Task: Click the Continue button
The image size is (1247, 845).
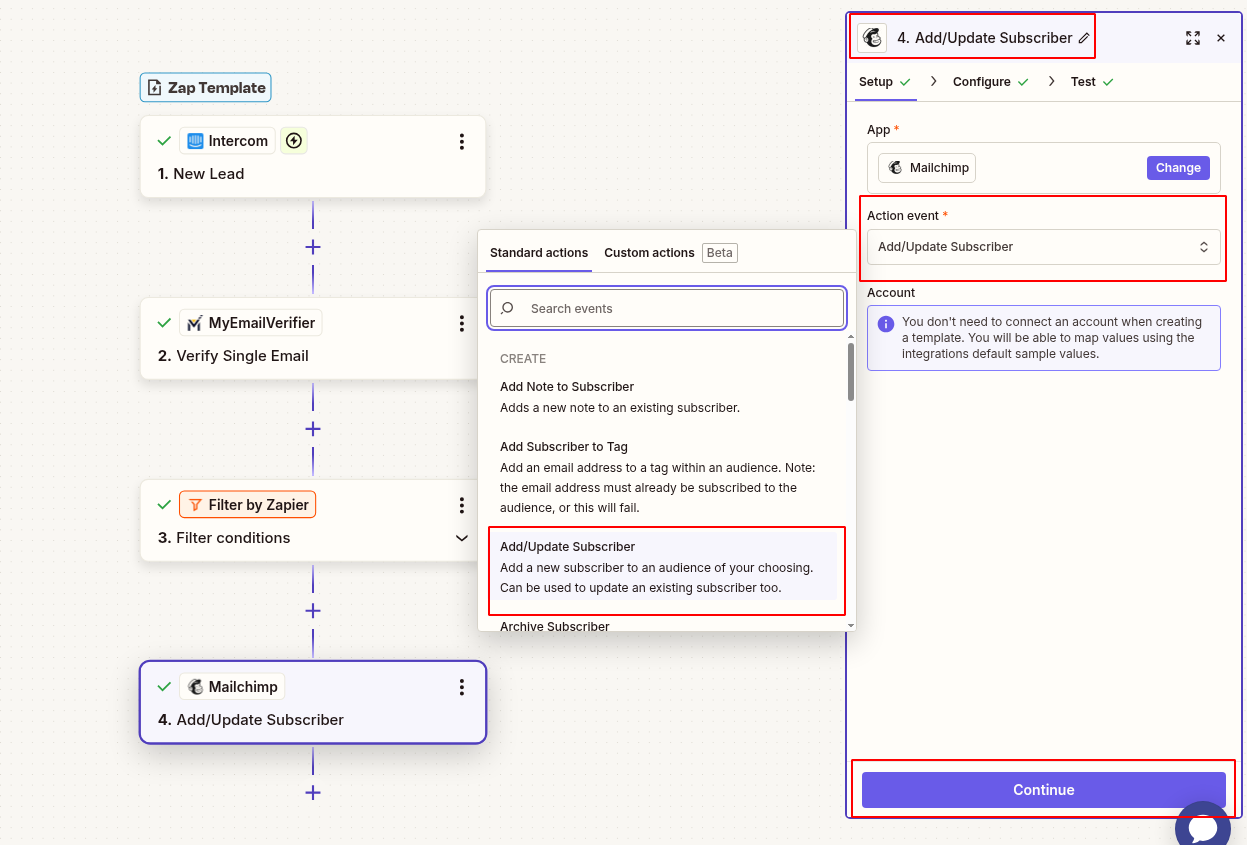Action: 1043,790
